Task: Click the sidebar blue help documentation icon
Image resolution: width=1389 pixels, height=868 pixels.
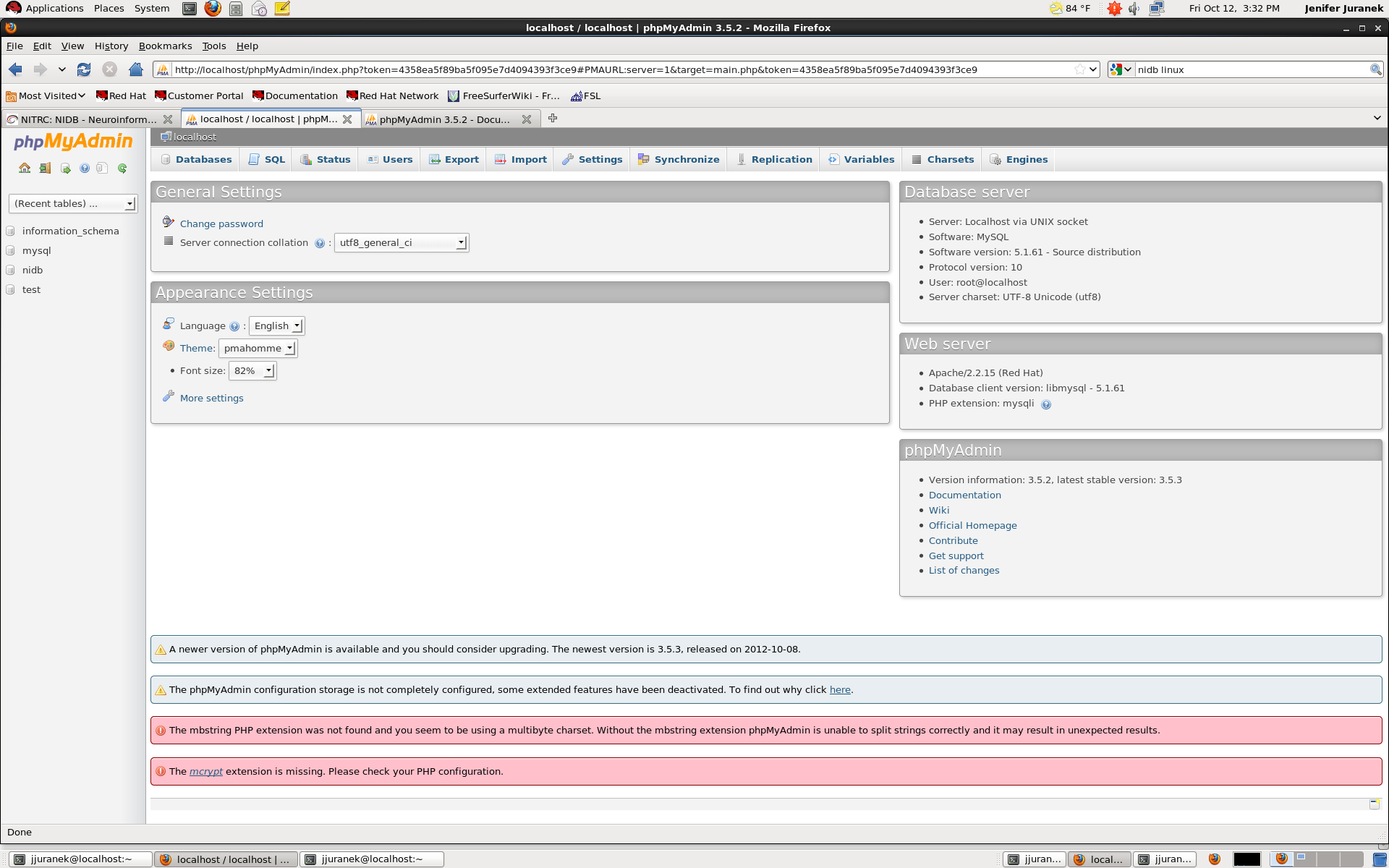Action: pos(85,169)
